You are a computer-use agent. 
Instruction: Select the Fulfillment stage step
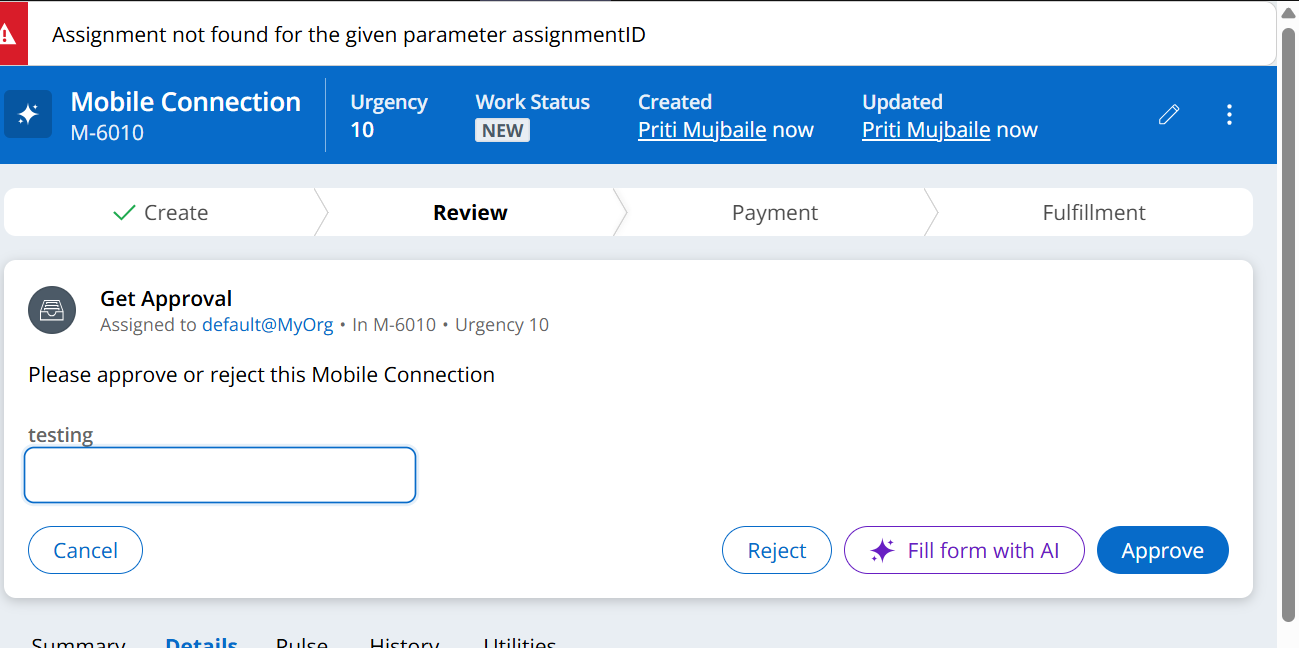pos(1093,212)
